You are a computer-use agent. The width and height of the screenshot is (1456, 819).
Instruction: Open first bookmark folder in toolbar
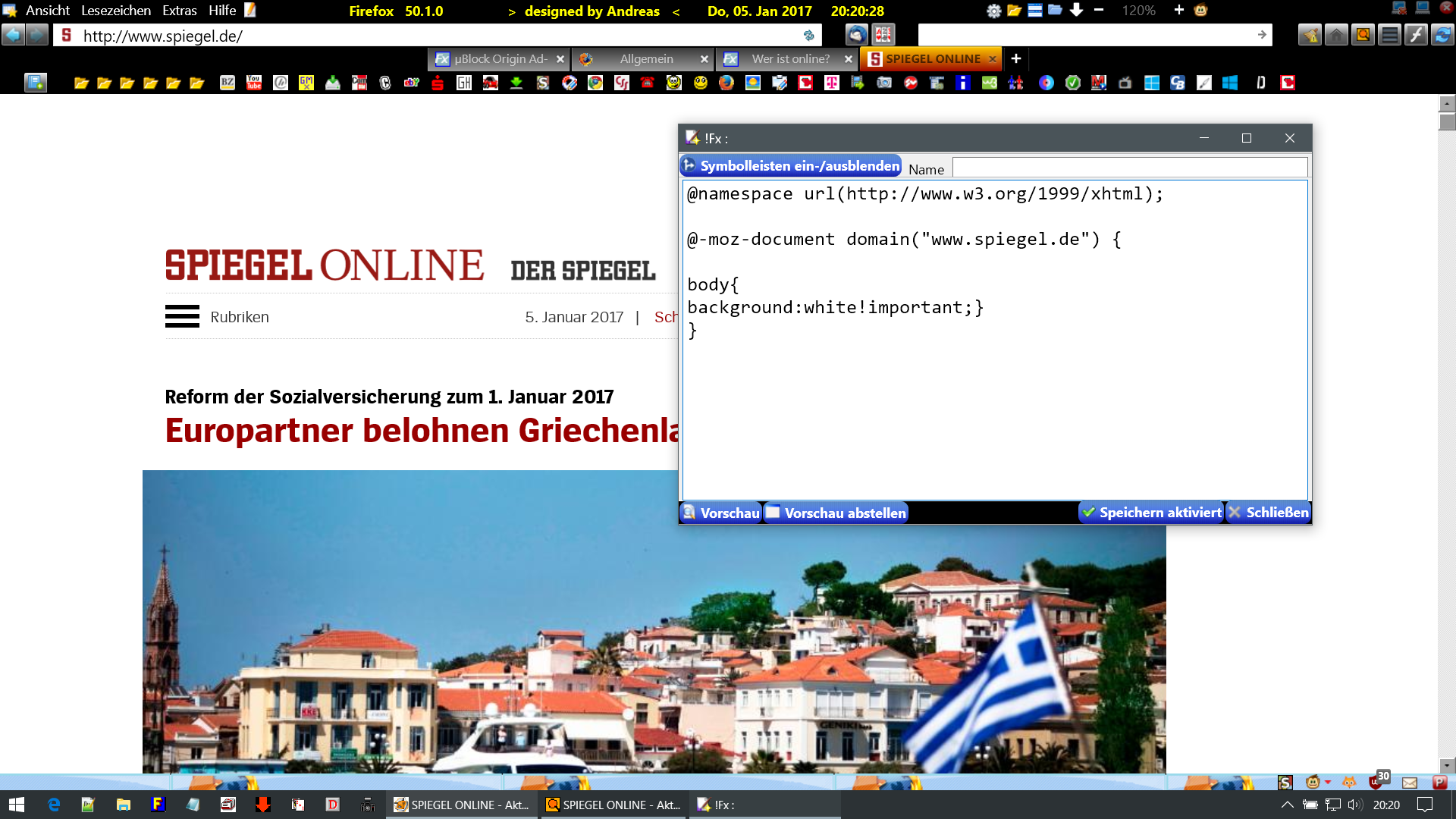pyautogui.click(x=81, y=83)
